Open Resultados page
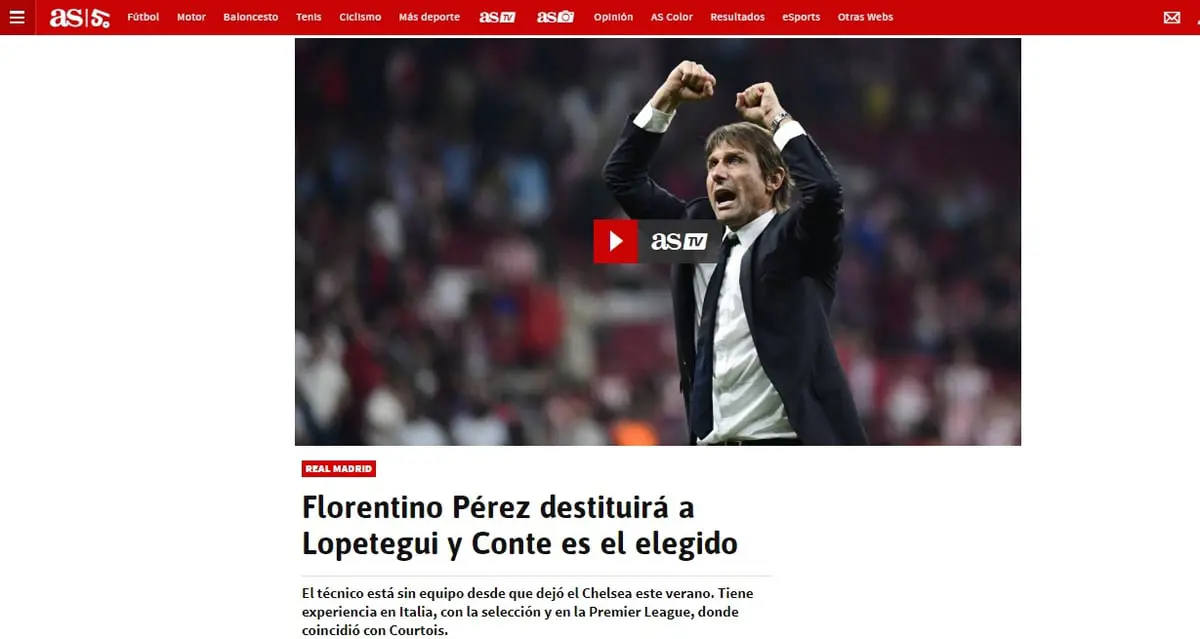1200x639 pixels. [737, 17]
